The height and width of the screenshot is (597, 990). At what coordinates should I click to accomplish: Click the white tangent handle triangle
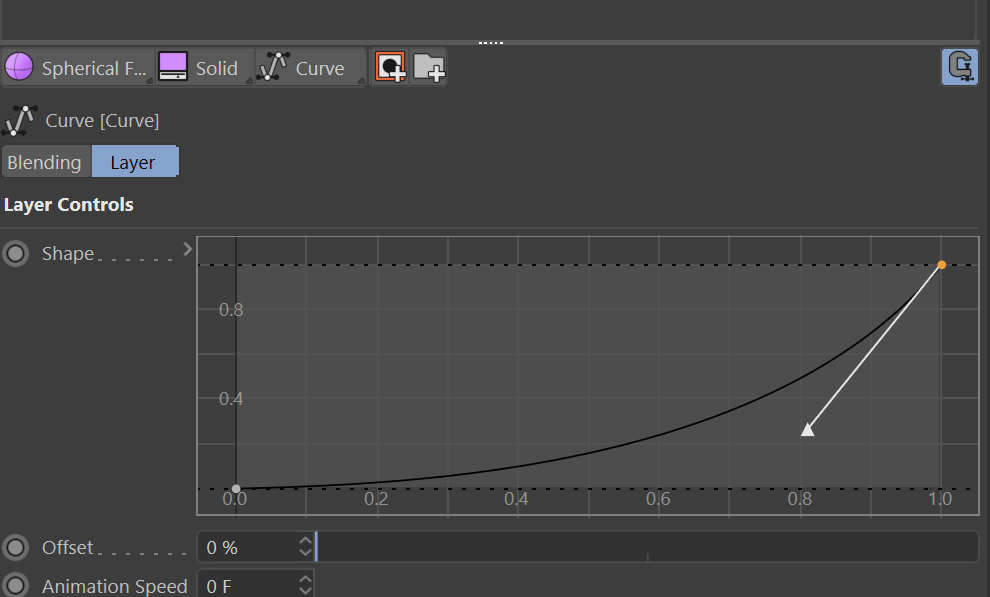pyautogui.click(x=808, y=430)
